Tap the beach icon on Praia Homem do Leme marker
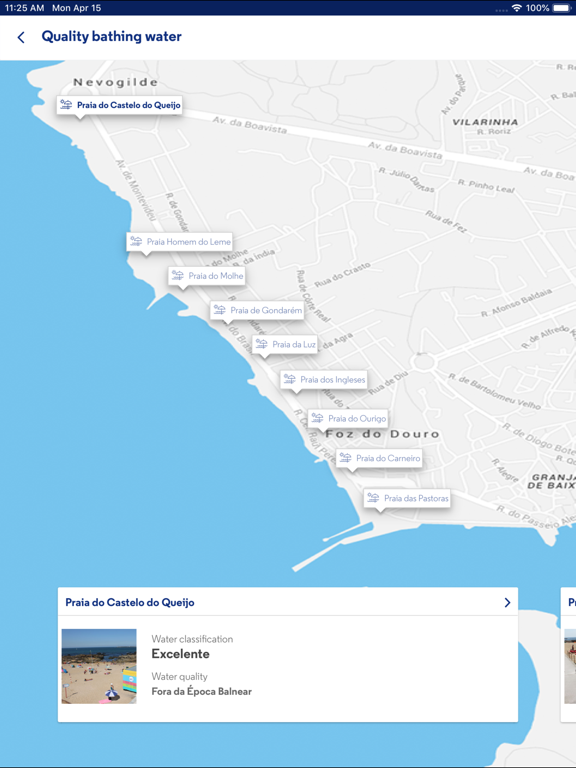Viewport: 576px width, 768px height. (136, 241)
